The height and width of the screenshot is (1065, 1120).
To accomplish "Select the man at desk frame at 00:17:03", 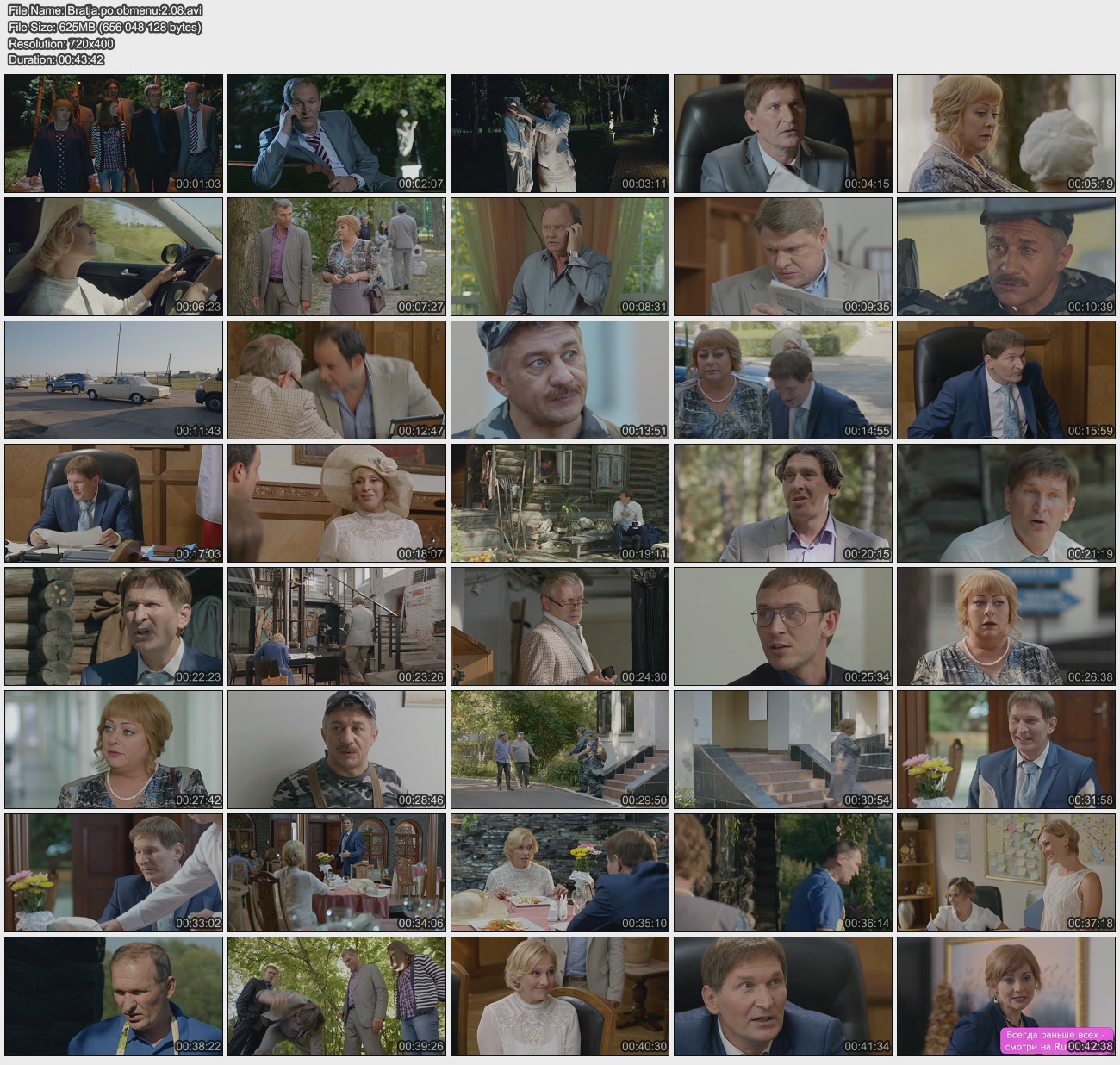I will tap(114, 503).
